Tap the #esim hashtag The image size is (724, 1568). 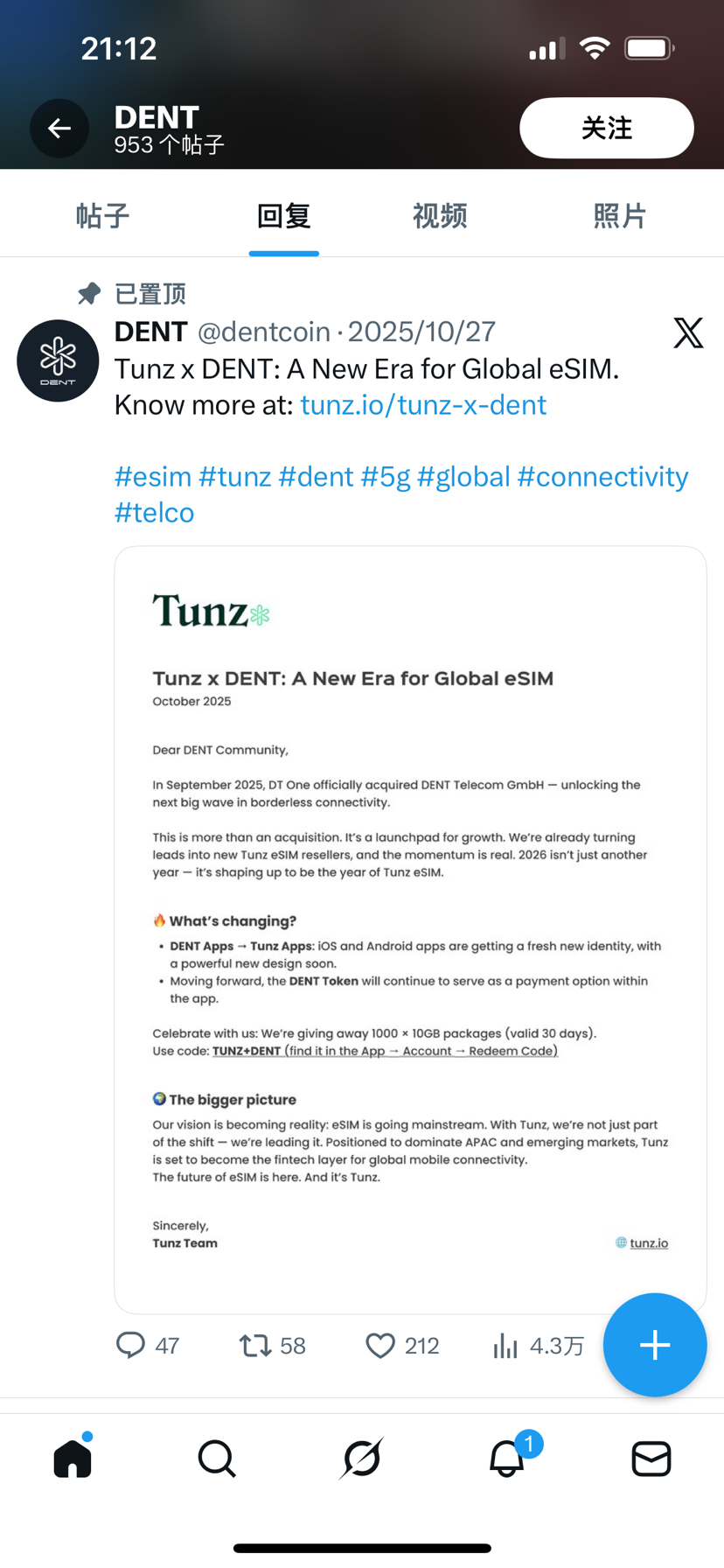[x=153, y=477]
